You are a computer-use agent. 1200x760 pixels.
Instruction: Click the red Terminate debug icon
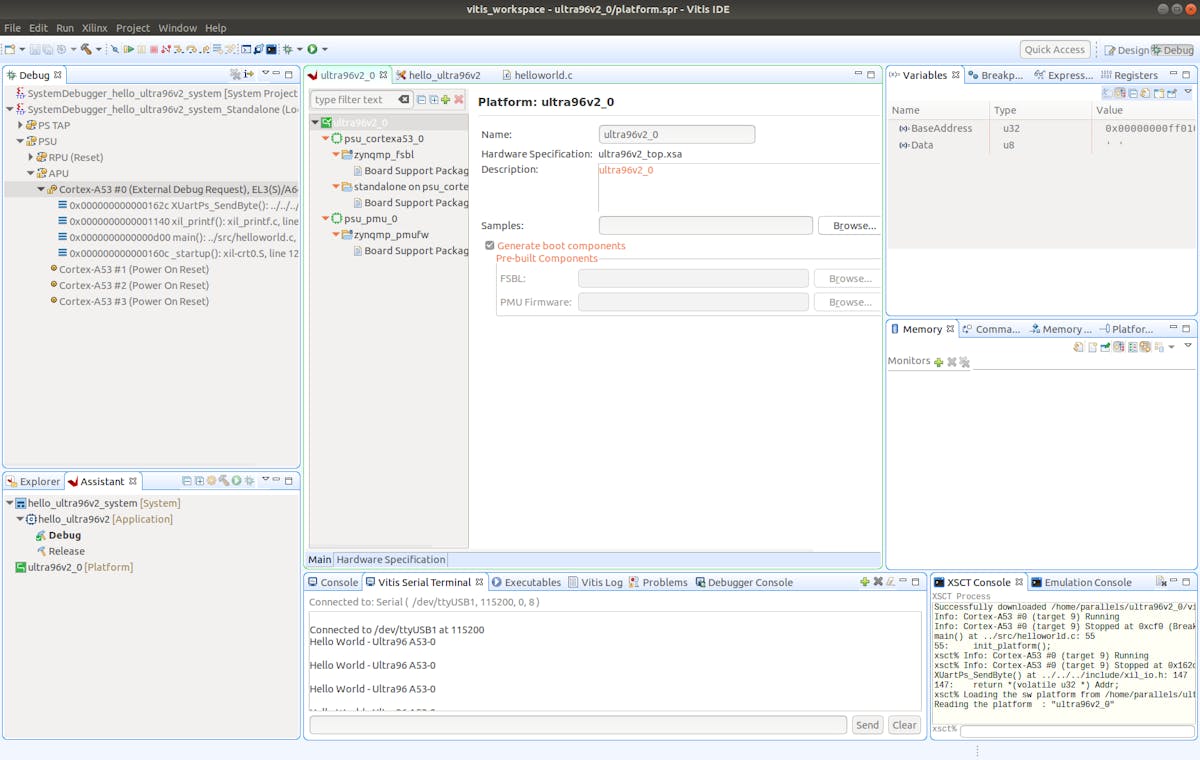[154, 49]
